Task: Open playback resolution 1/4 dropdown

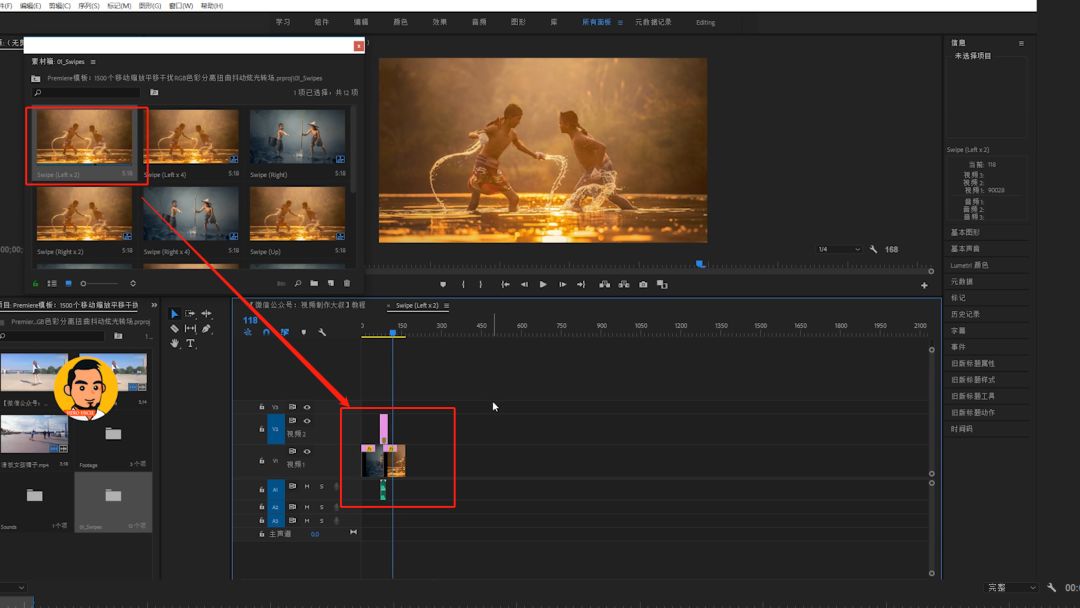Action: pyautogui.click(x=838, y=249)
